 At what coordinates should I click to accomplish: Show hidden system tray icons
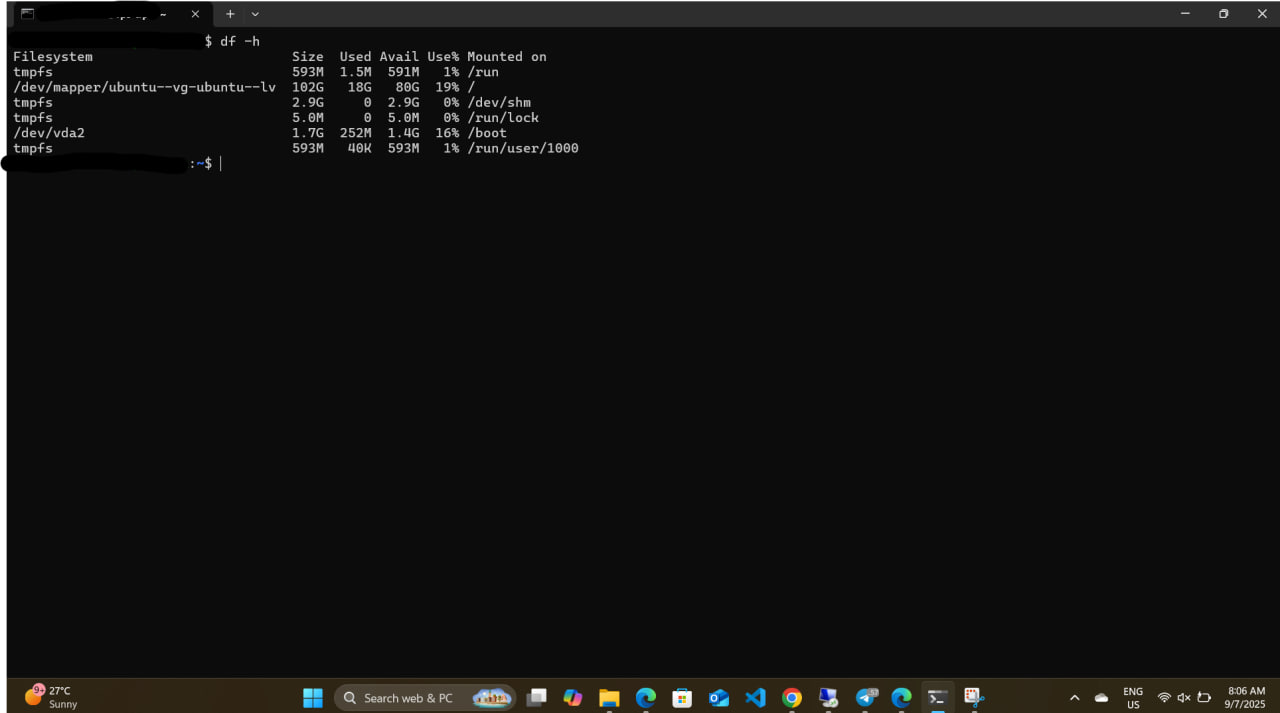tap(1075, 697)
